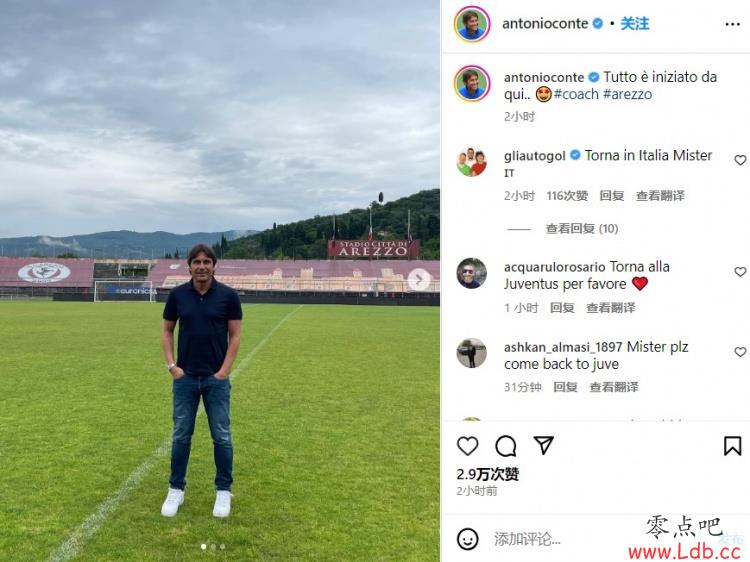Open the three-dot more options menu
Screen dimensions: 750x562
[732, 24]
